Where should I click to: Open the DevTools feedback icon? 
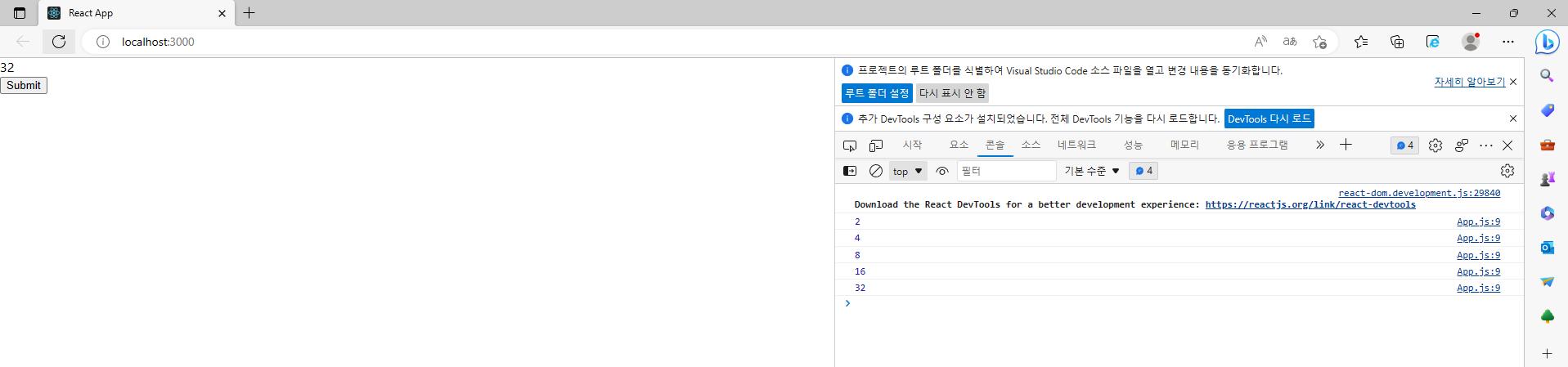point(1462,145)
